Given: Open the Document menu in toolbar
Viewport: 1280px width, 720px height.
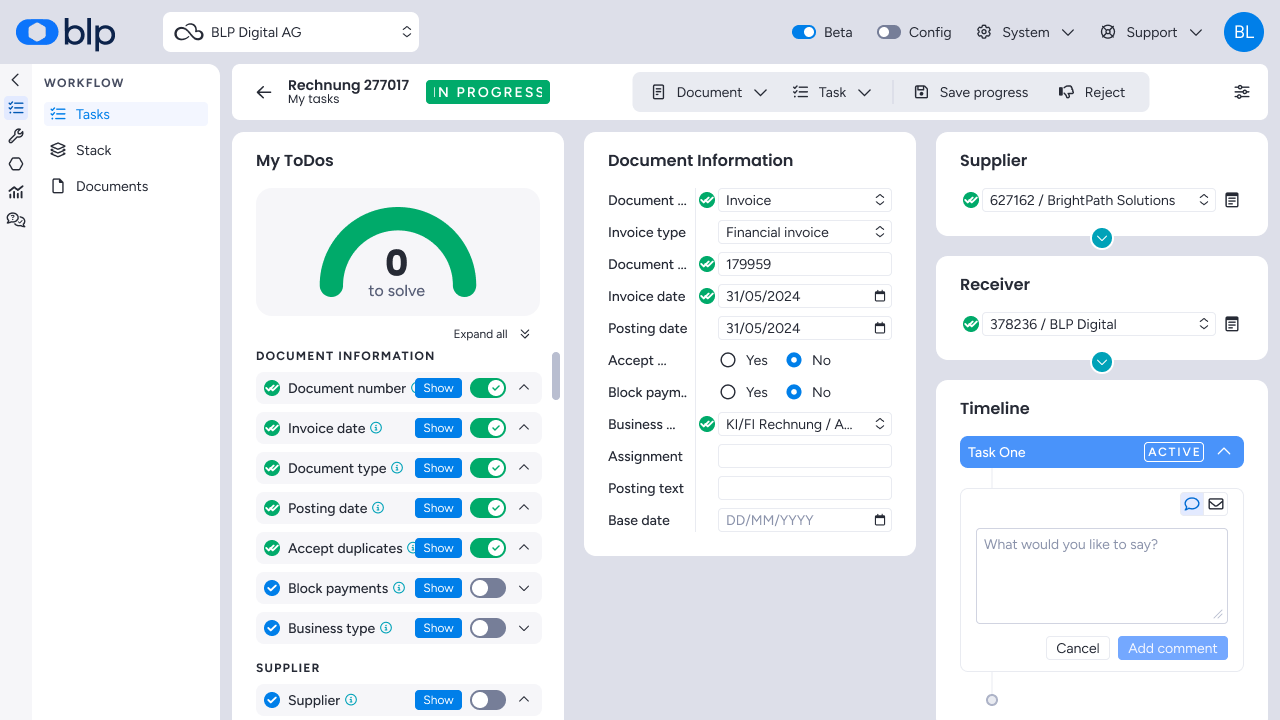Looking at the screenshot, I should click(x=709, y=92).
